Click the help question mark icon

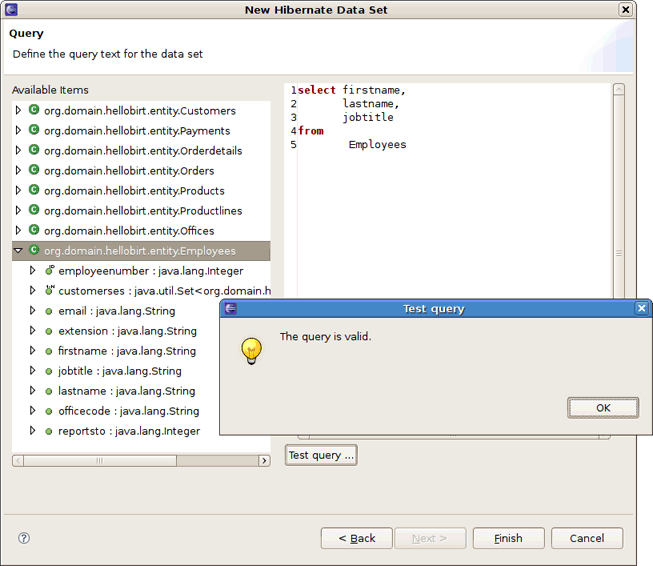click(x=24, y=538)
